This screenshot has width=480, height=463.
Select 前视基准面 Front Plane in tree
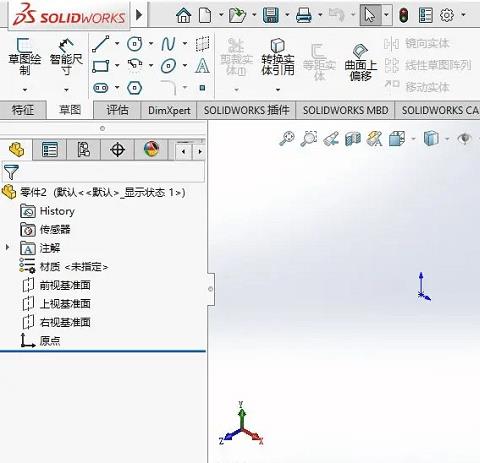[56, 285]
